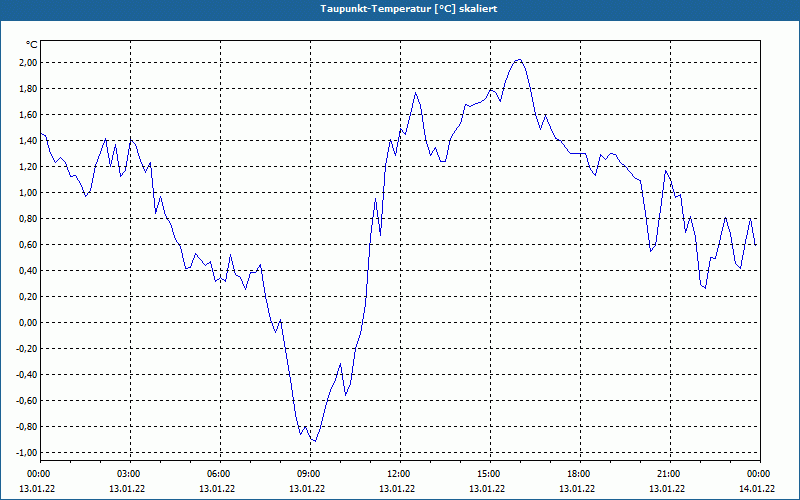The height and width of the screenshot is (500, 800).
Task: Select the 09:00 time label
Action: 310,474
